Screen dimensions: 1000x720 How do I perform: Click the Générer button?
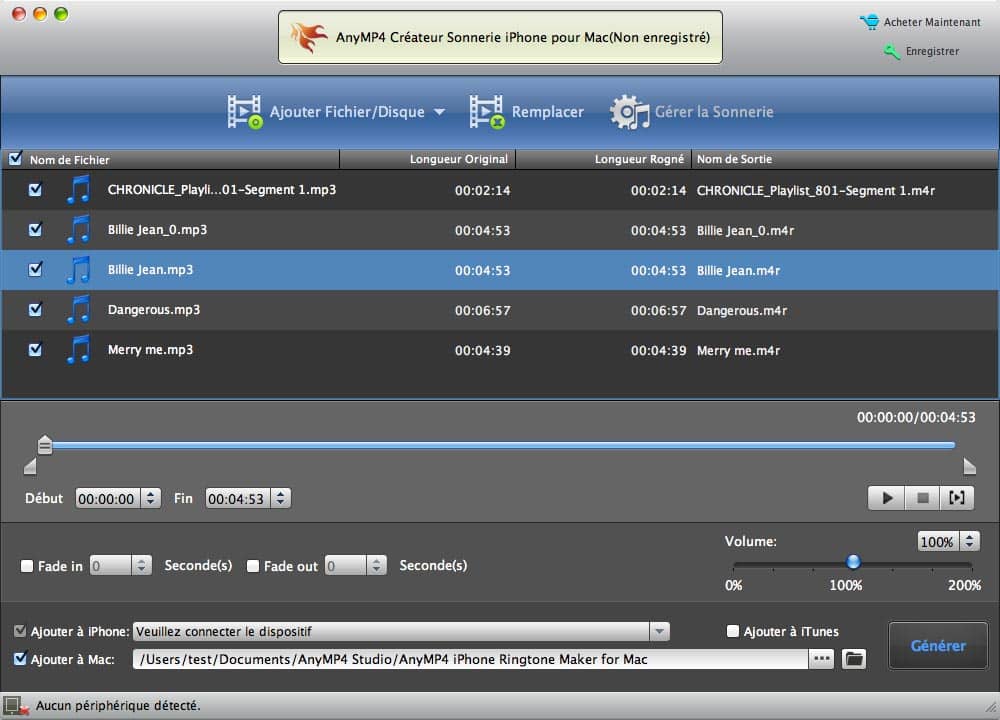tap(938, 645)
